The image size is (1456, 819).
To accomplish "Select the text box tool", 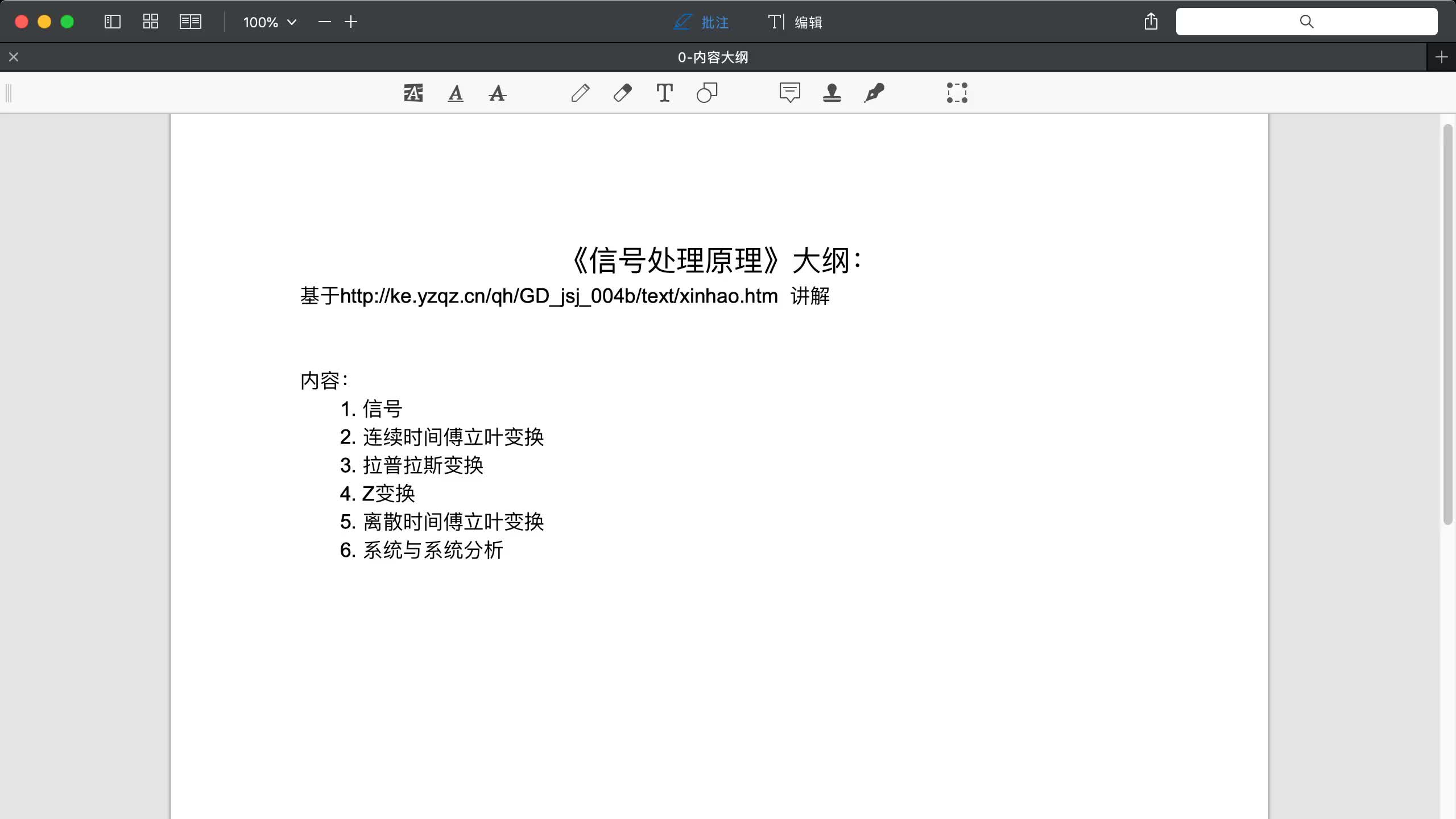I will [664, 93].
